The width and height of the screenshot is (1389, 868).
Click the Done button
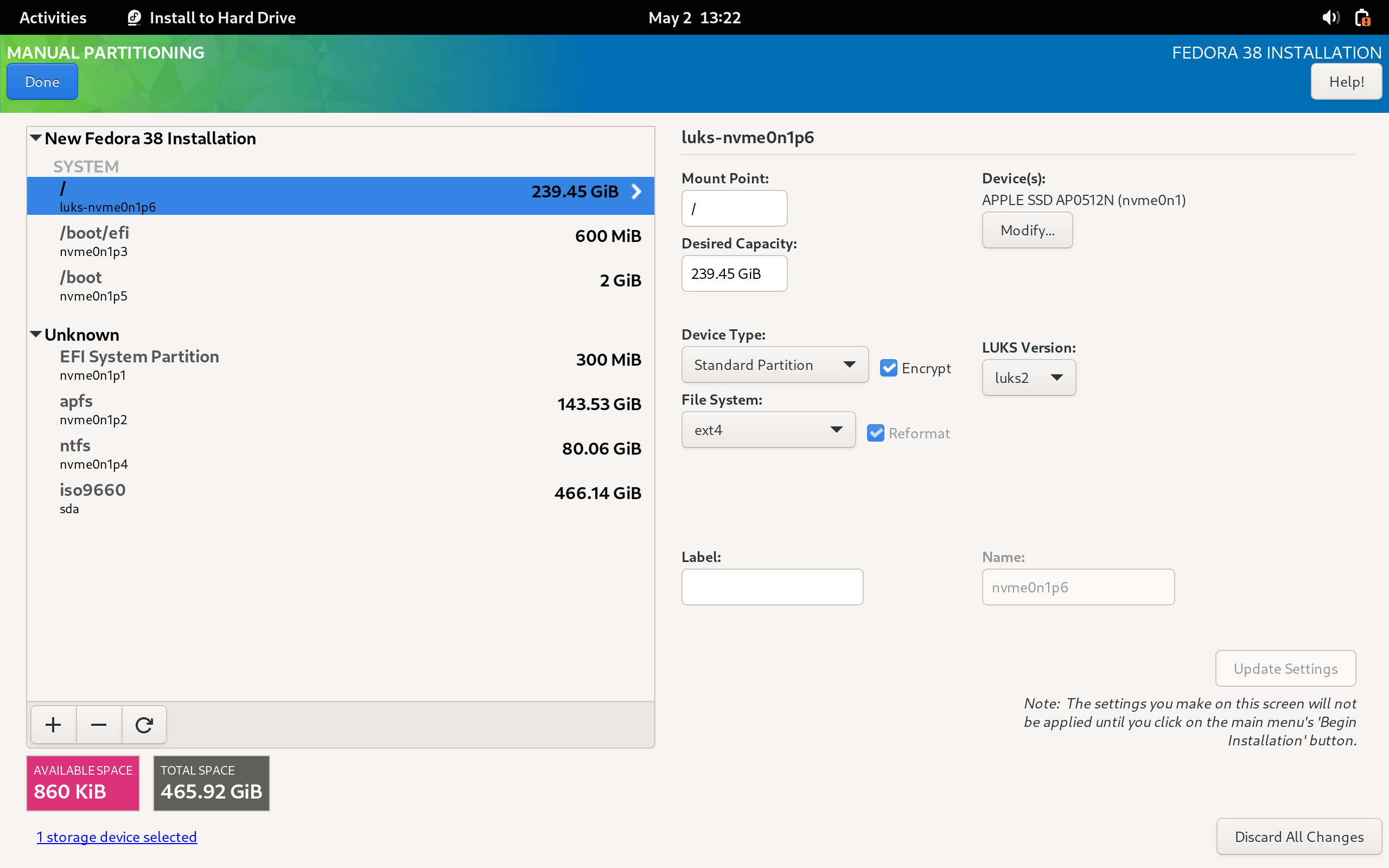(x=42, y=81)
